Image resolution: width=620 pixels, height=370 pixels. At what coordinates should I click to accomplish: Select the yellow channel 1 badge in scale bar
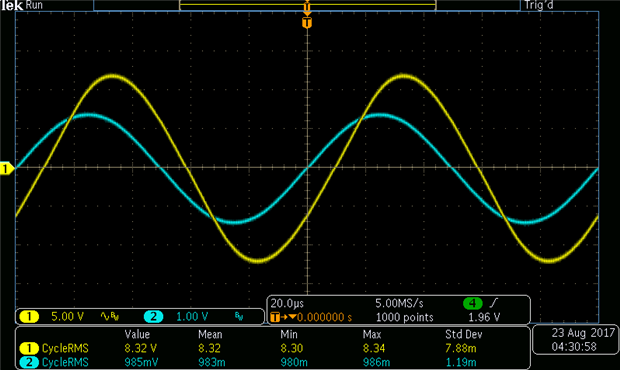point(29,317)
